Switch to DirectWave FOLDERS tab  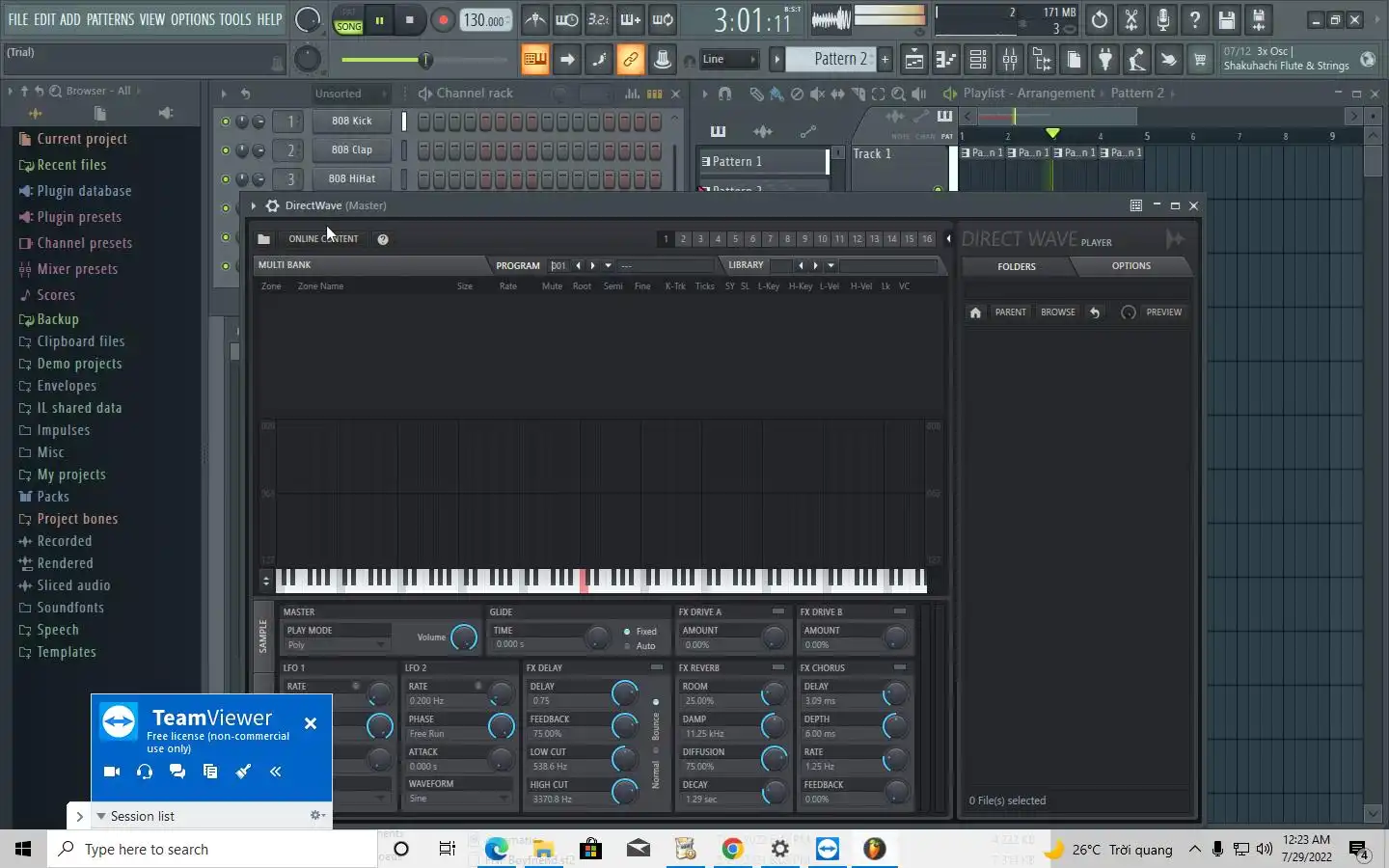1017,267
